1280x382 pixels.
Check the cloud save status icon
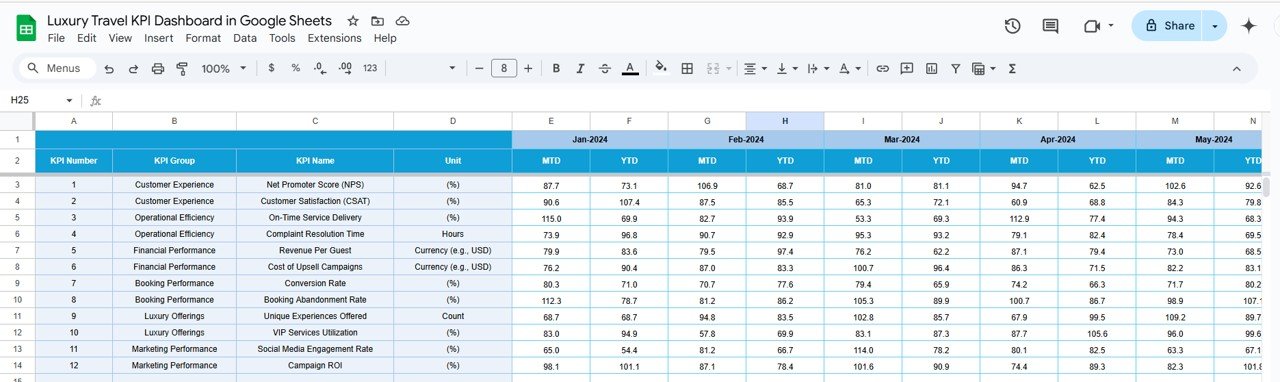[x=402, y=21]
